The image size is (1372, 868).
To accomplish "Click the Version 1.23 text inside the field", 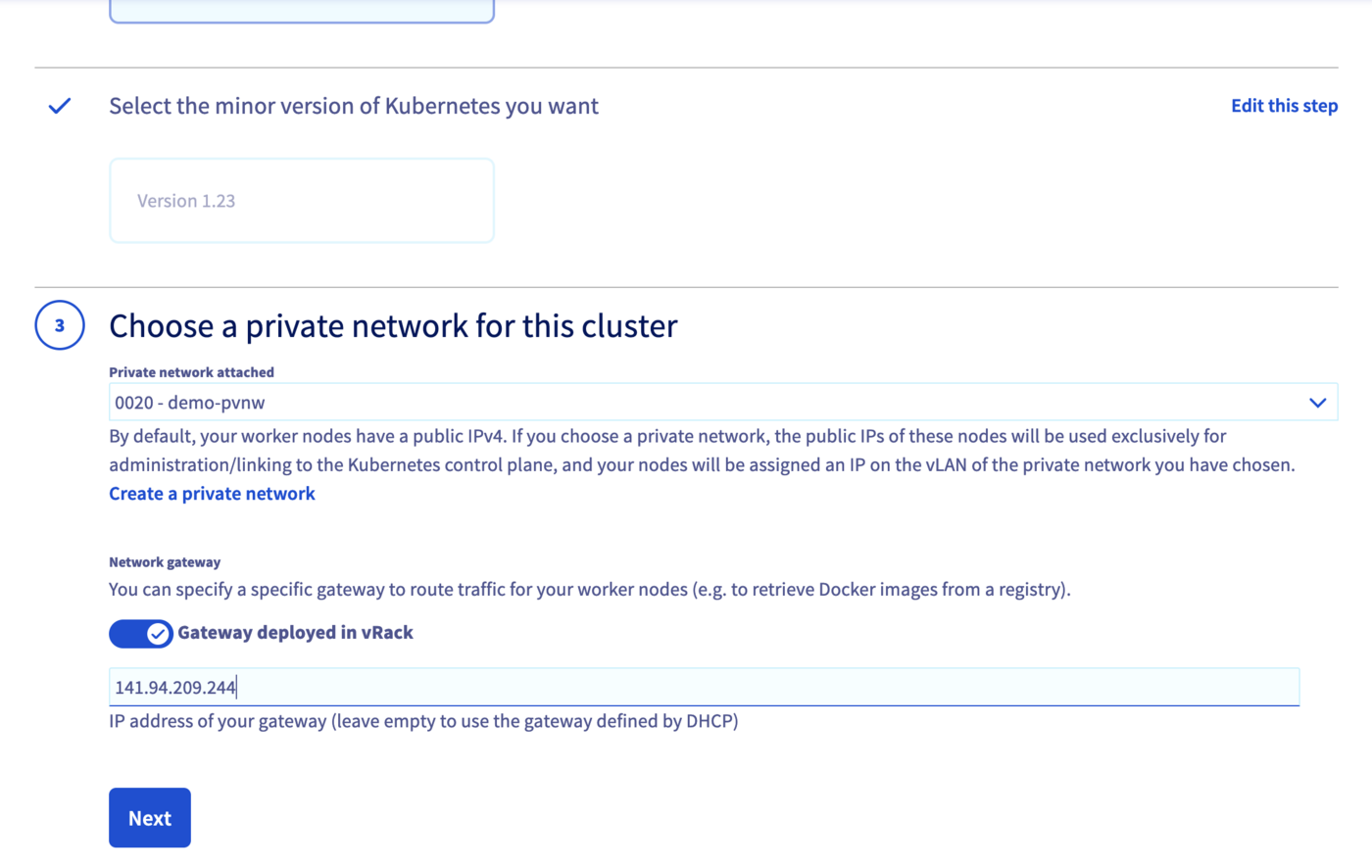I will tap(184, 200).
